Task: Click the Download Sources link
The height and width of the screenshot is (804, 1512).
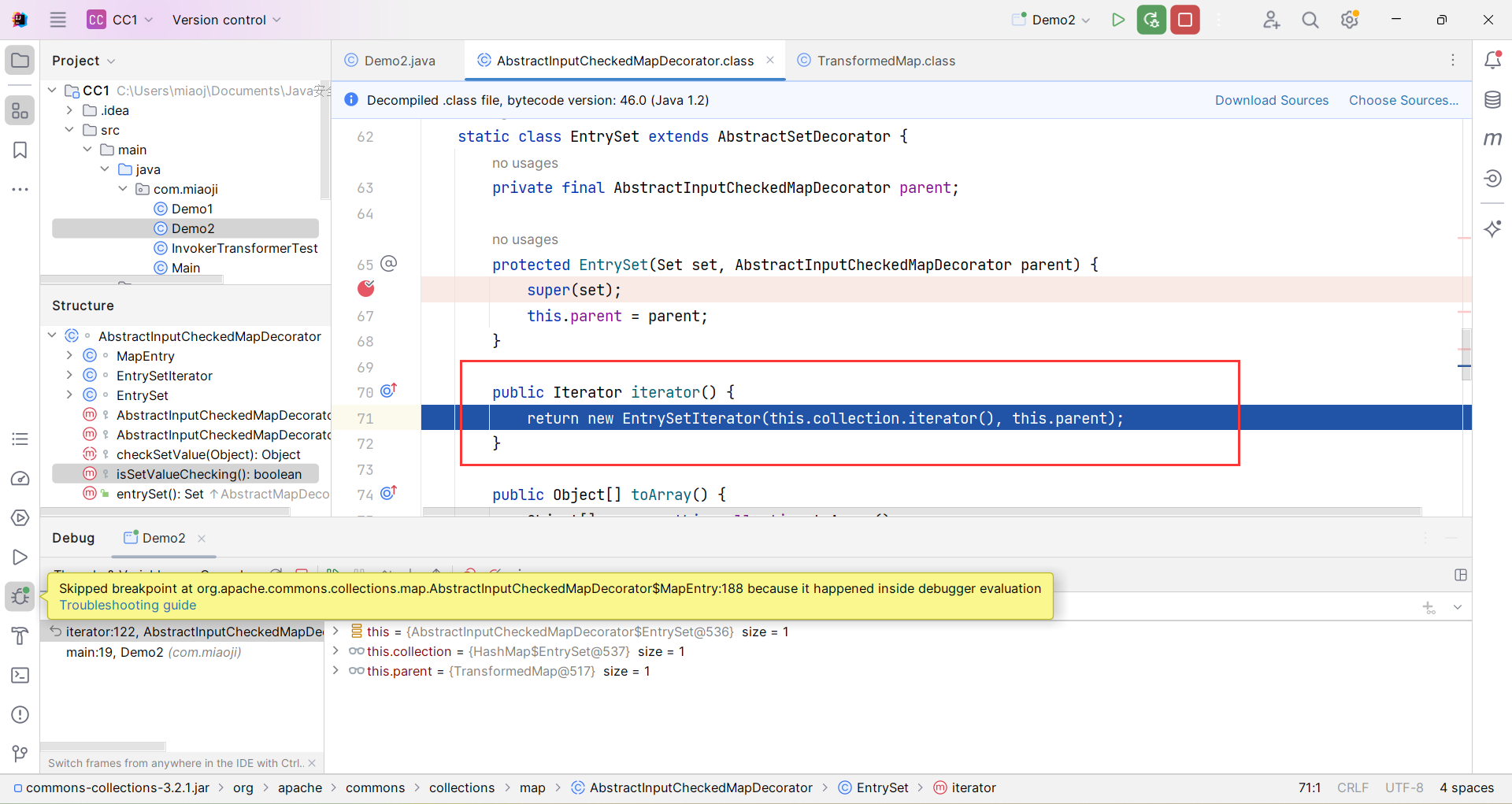Action: coord(1271,100)
